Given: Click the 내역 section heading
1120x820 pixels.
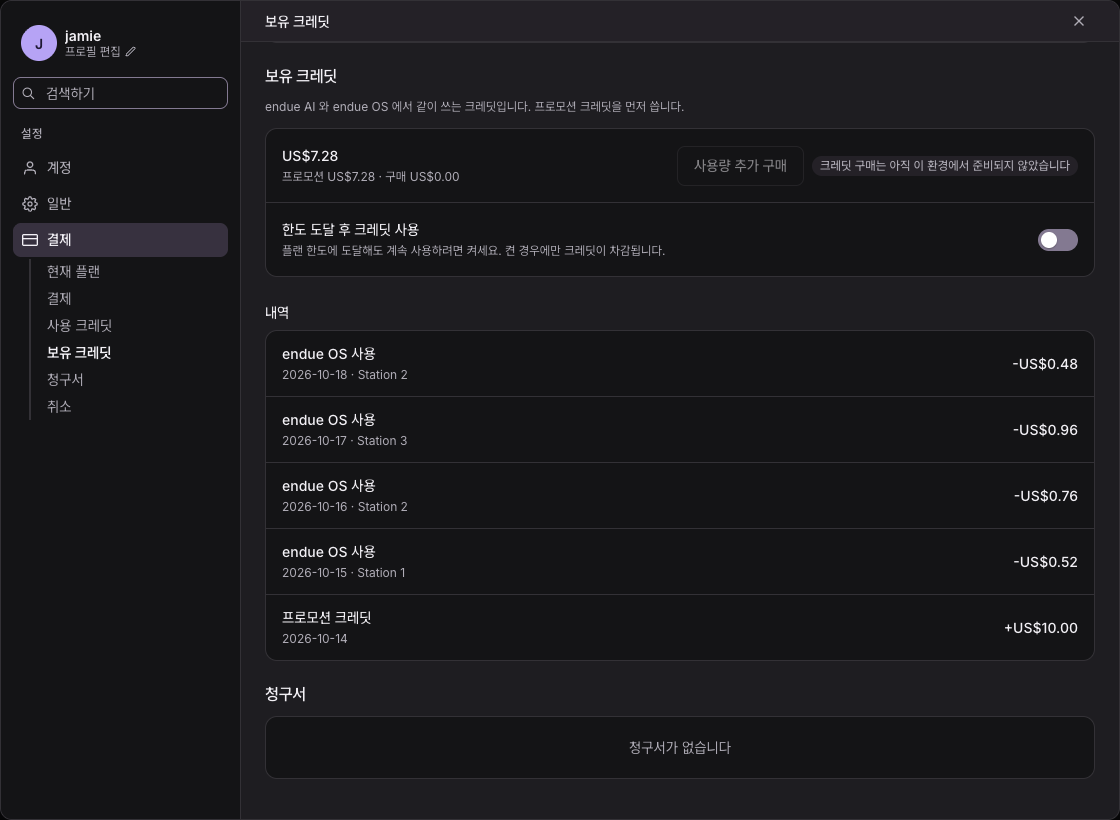Looking at the screenshot, I should (277, 312).
